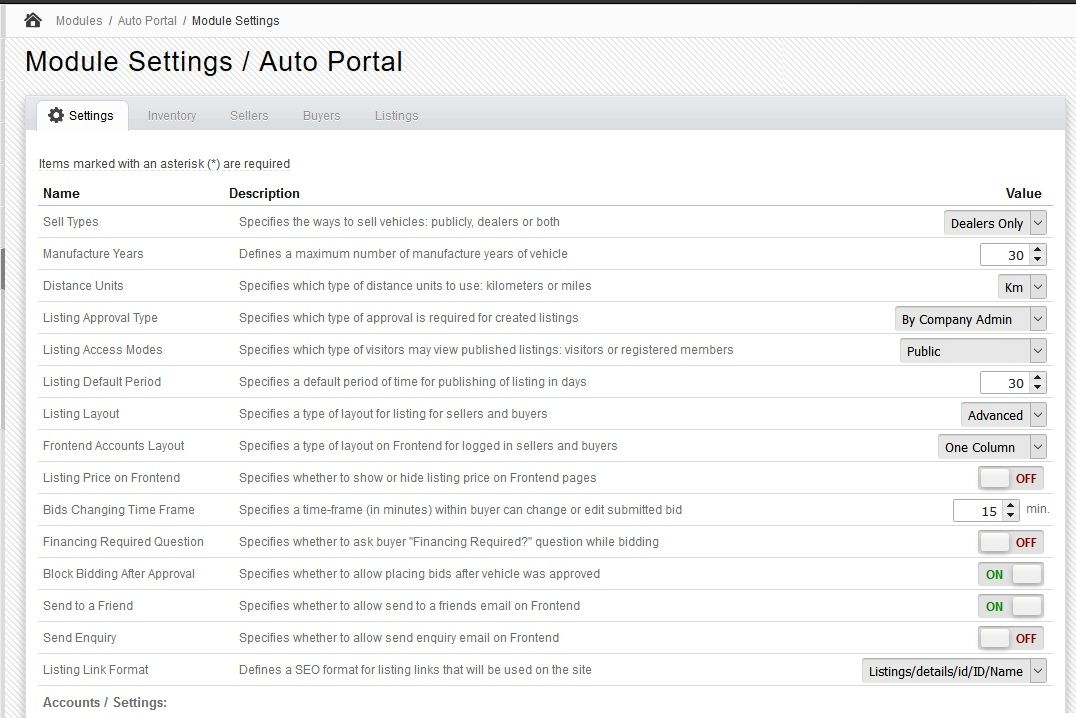Open the Frontend Accounts Layout dropdown
The image size is (1076, 718).
click(992, 447)
